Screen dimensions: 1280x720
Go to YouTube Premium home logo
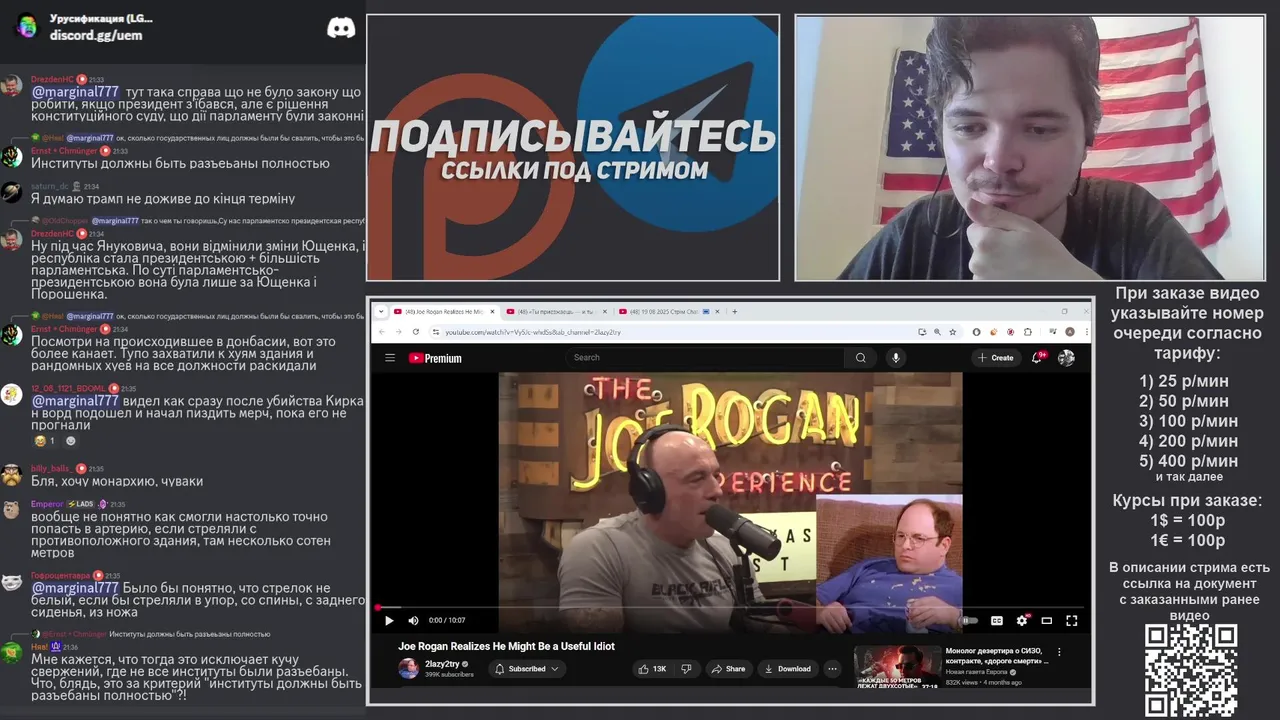point(435,358)
